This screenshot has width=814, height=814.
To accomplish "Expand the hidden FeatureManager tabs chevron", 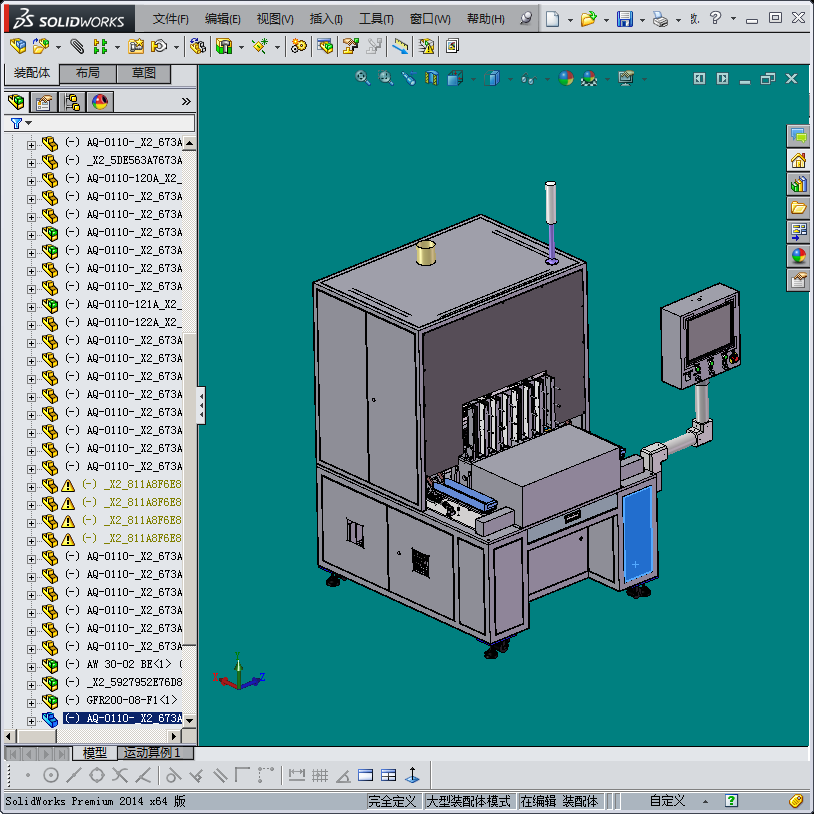I will [x=186, y=102].
